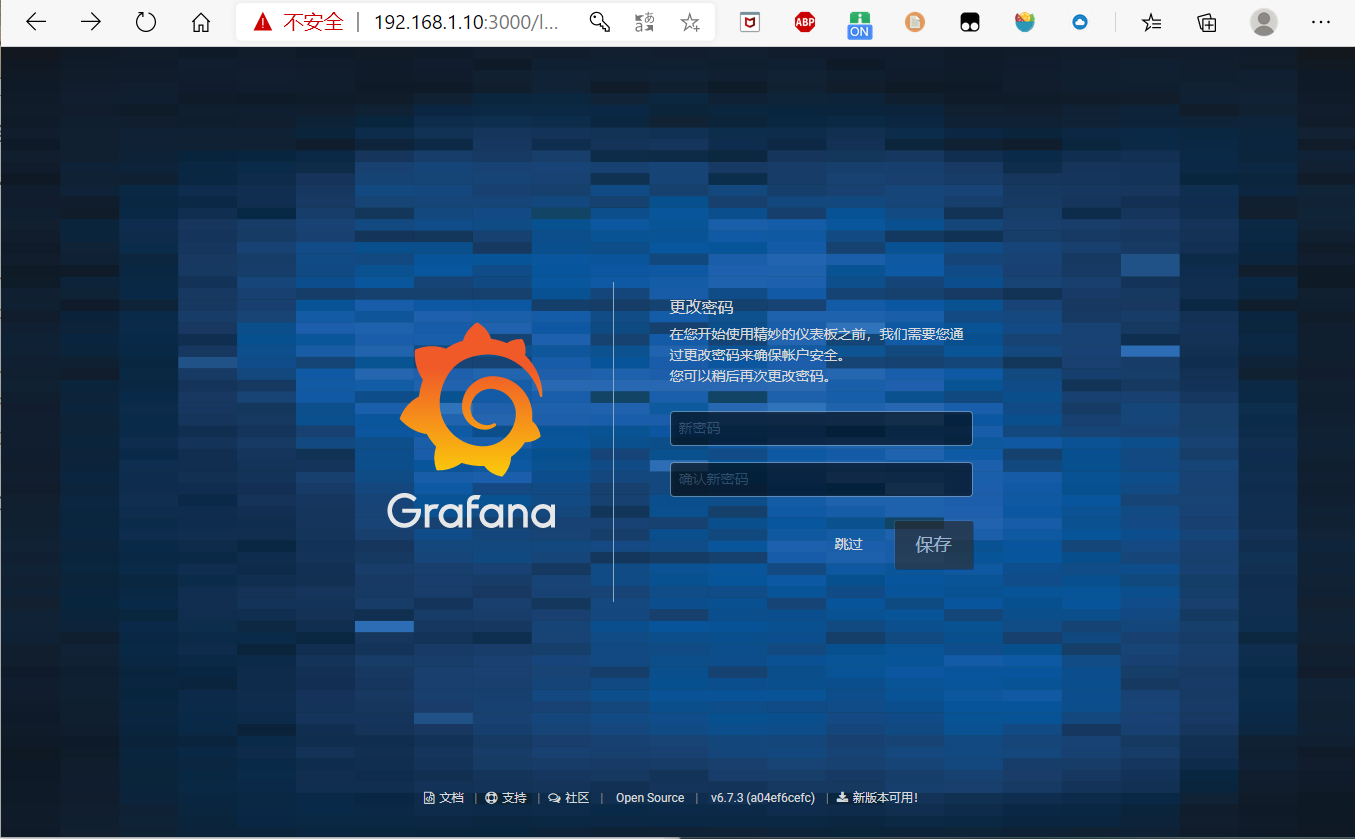This screenshot has height=839, width=1355.
Task: Open the browser Collections icon
Action: (x=1206, y=21)
